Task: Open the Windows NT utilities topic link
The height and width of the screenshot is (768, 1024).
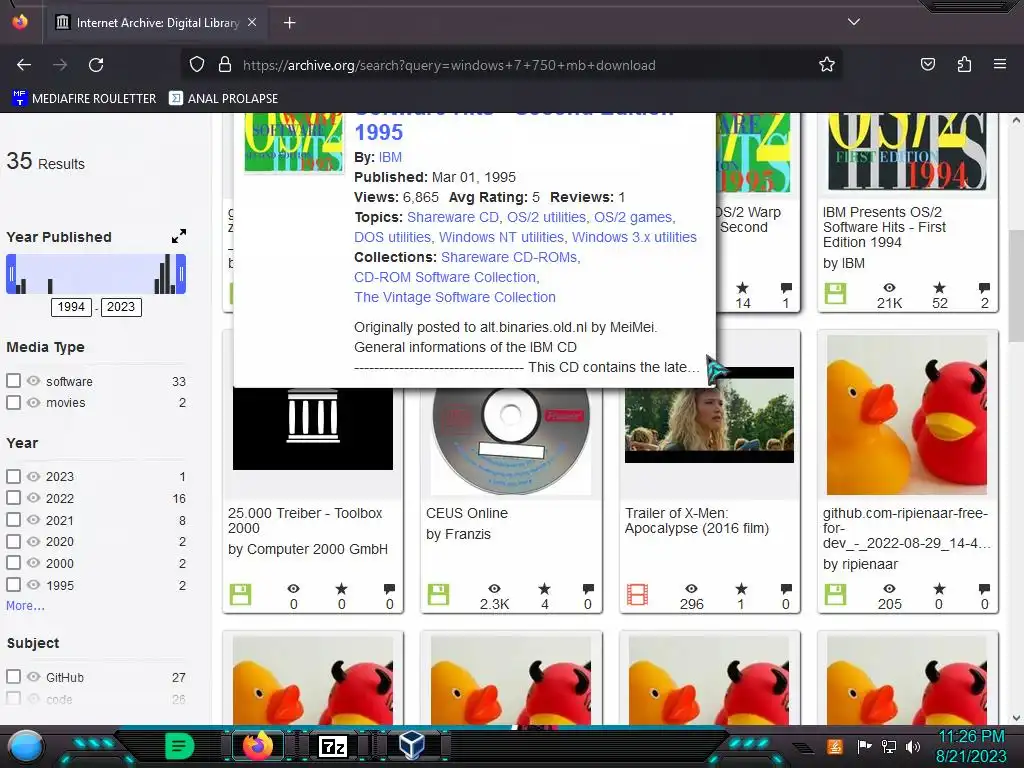Action: (501, 237)
